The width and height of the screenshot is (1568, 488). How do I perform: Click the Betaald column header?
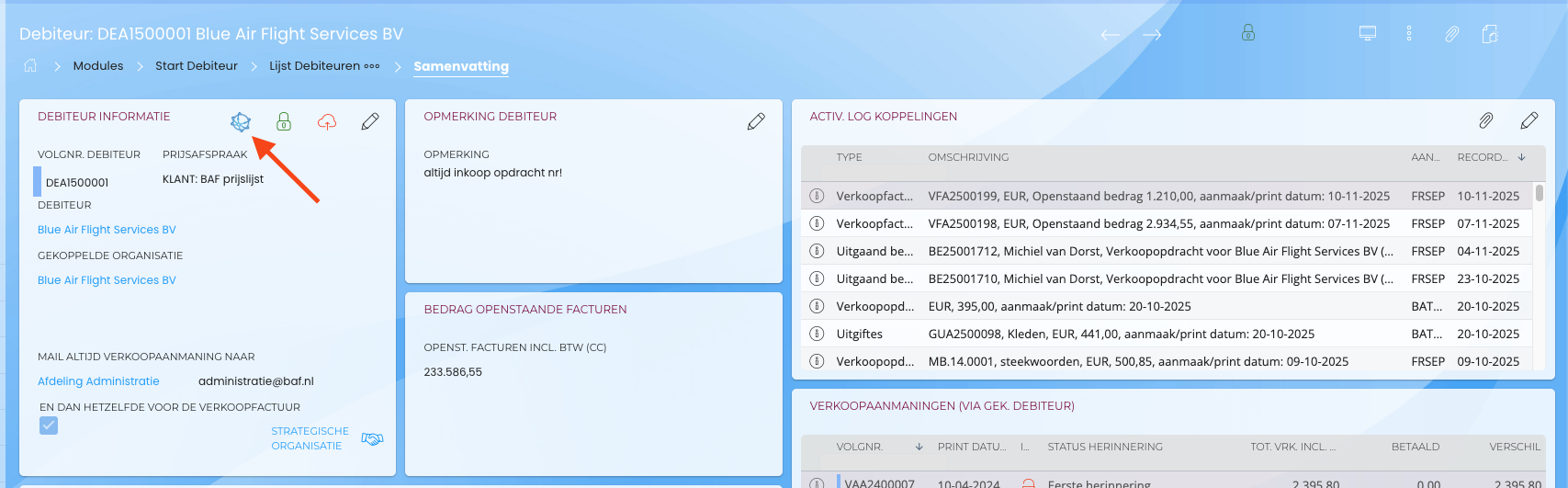point(1416,447)
